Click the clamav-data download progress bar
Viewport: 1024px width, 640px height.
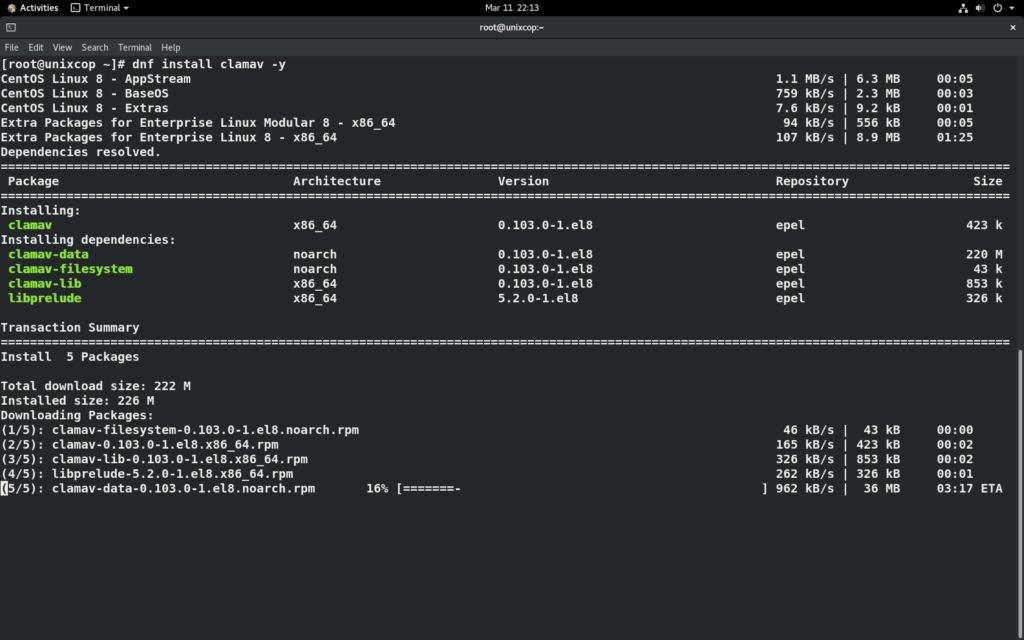[x=581, y=488]
